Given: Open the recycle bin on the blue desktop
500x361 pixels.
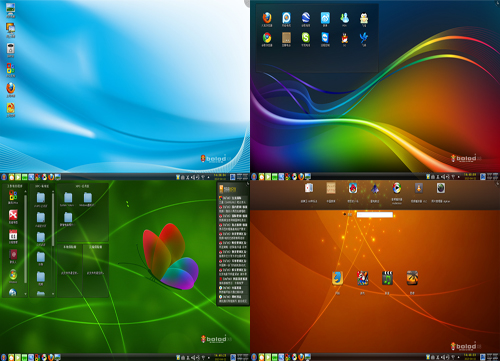Looking at the screenshot, I should point(11,48).
